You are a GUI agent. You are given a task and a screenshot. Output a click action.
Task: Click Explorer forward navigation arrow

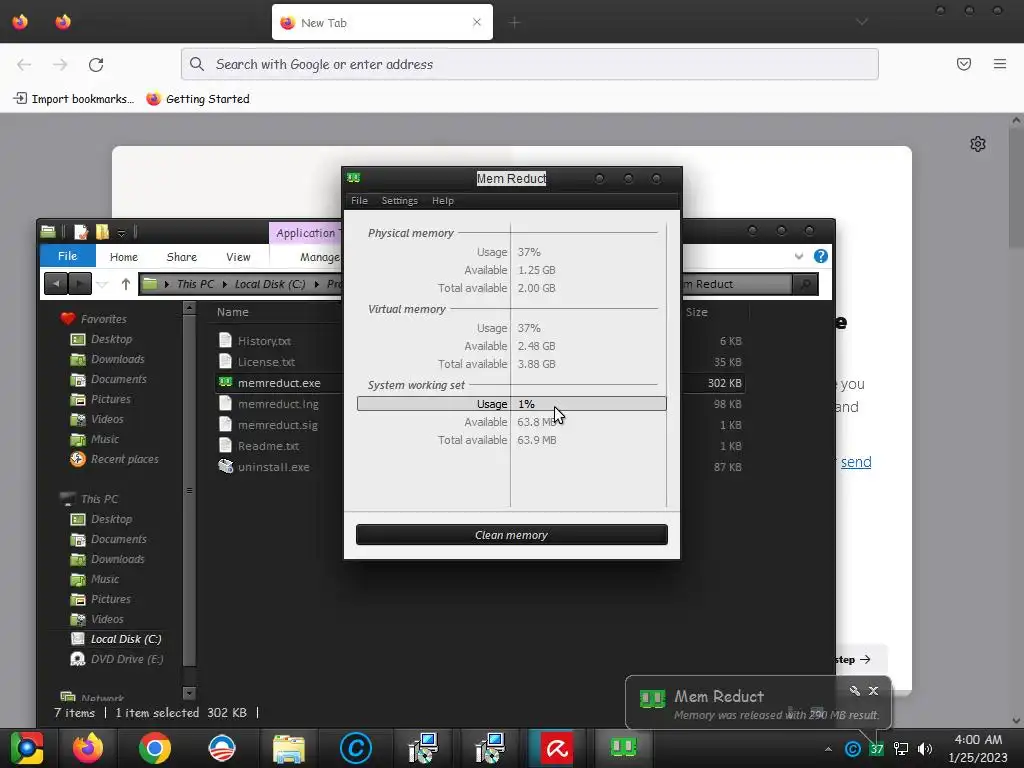click(x=80, y=284)
